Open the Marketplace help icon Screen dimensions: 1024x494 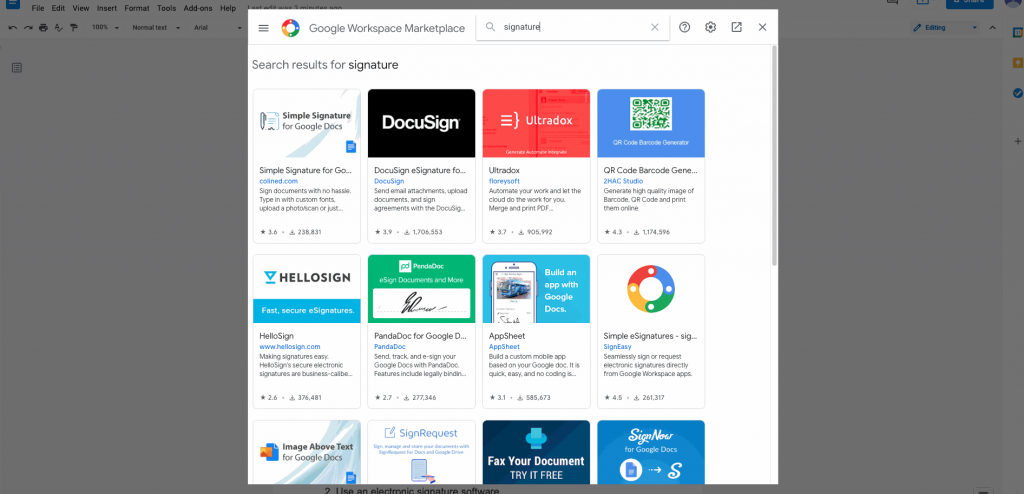[x=684, y=27]
